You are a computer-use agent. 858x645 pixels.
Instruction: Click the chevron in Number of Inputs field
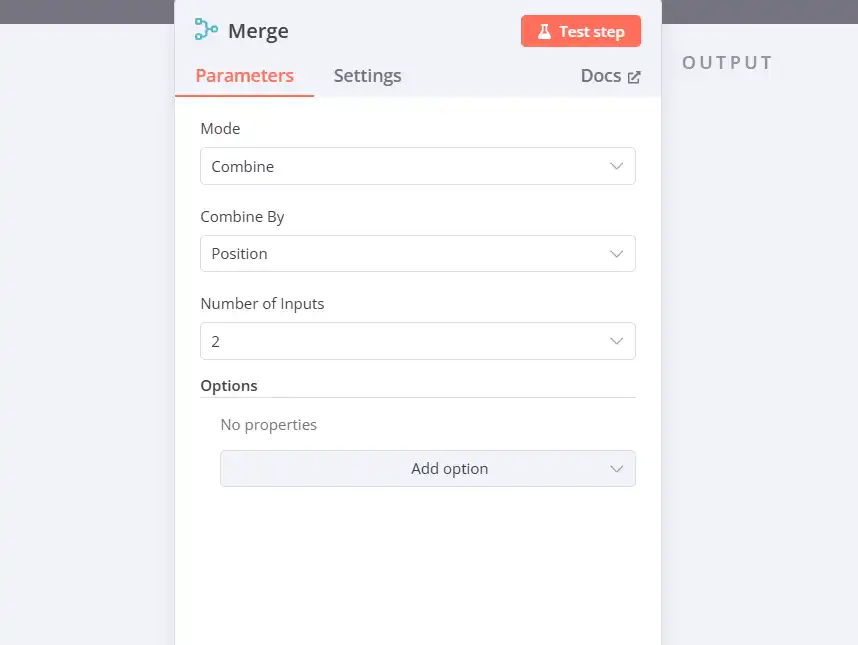[x=617, y=341]
